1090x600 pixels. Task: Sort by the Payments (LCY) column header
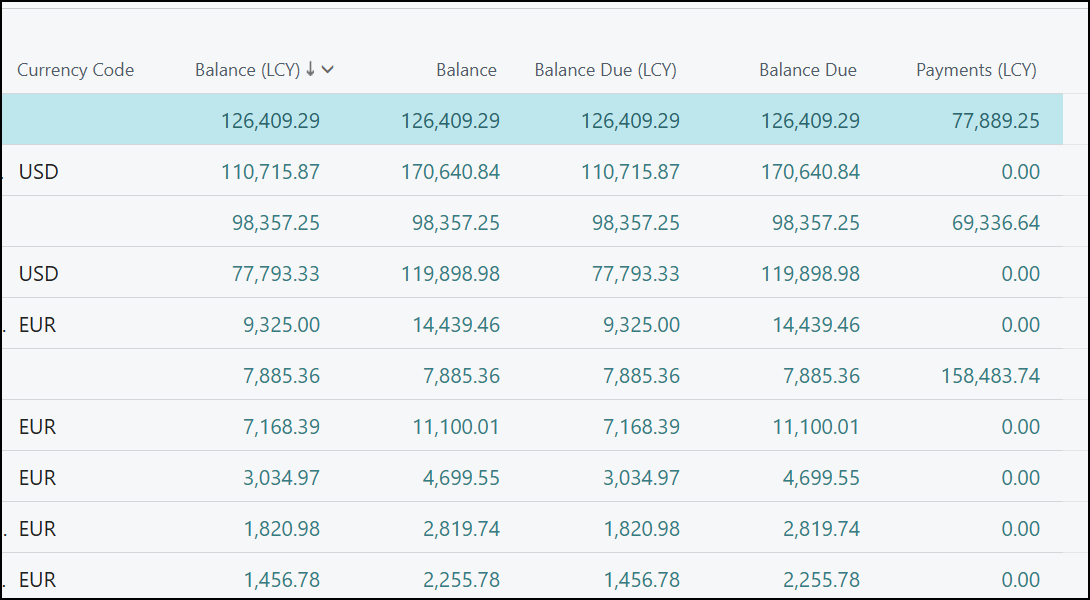tap(975, 70)
